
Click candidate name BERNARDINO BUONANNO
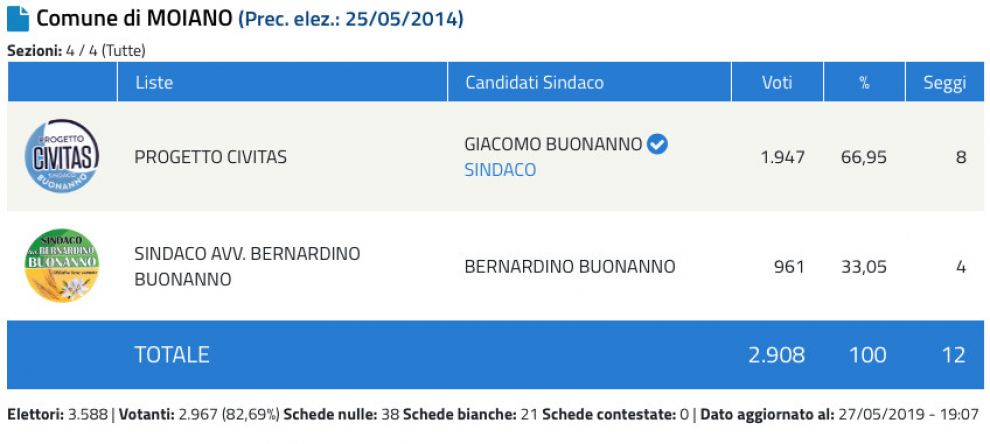570,266
